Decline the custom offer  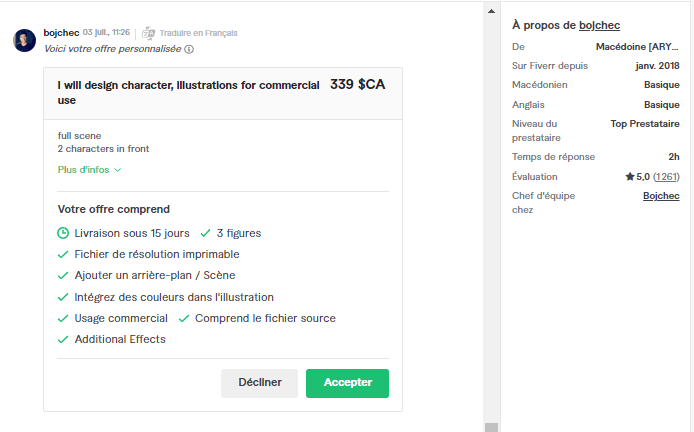259,383
